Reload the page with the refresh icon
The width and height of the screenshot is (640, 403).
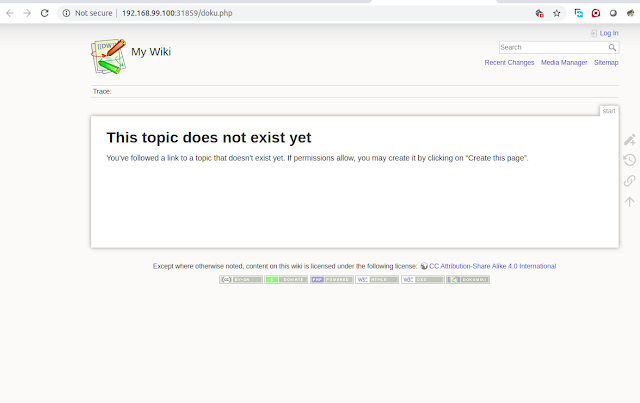(x=44, y=13)
